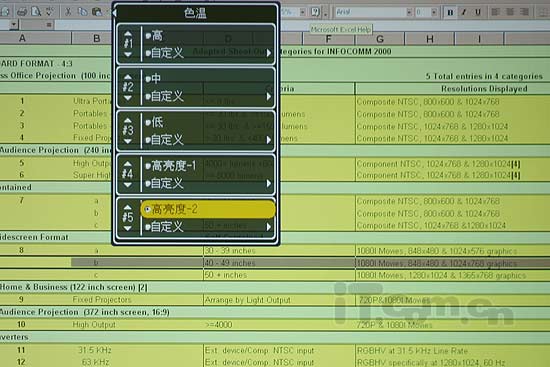Click the Cut scissors icon
Screen dimensions: 550x367
pos(68,12)
